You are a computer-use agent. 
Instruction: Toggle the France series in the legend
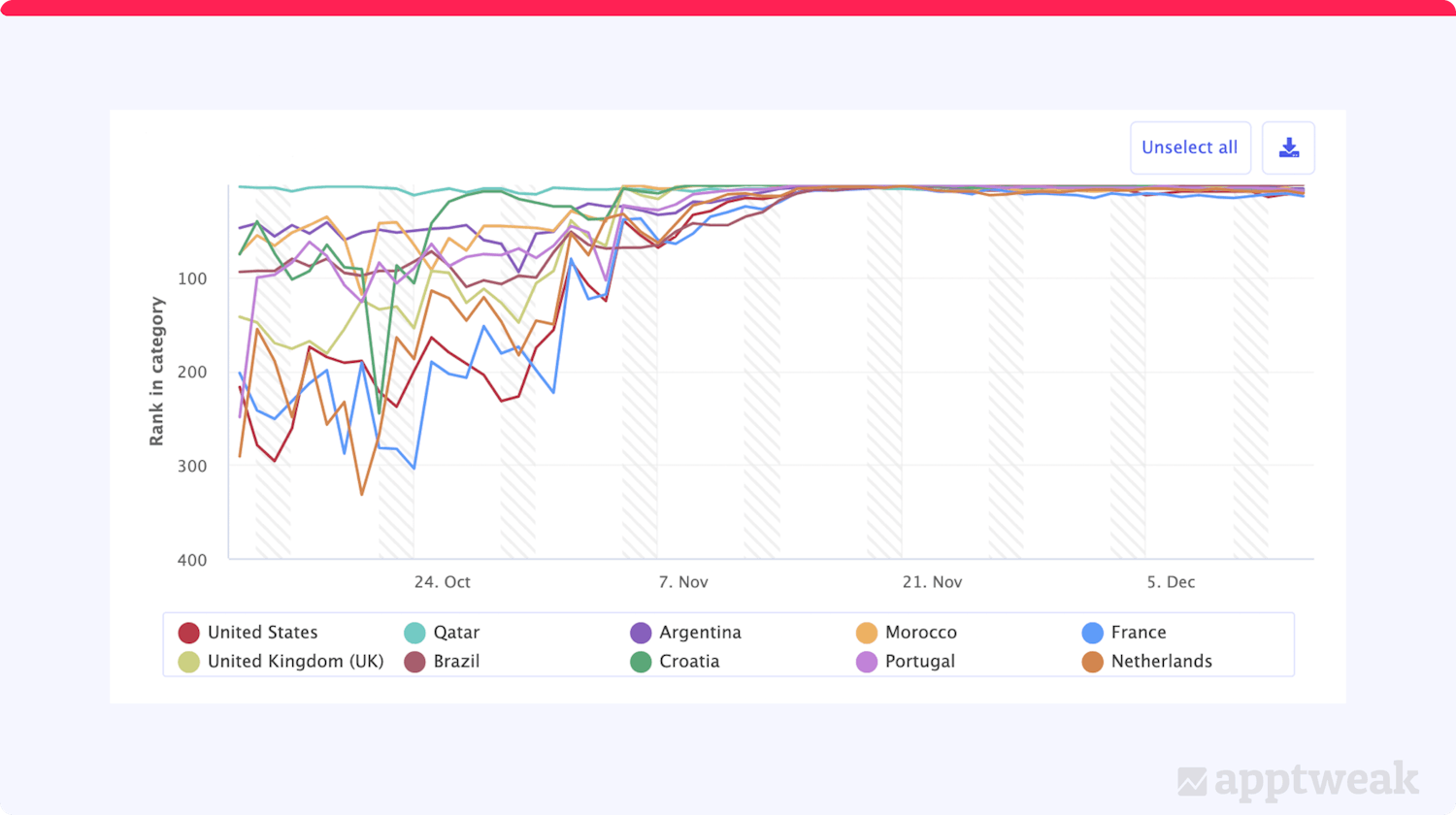[x=1138, y=632]
